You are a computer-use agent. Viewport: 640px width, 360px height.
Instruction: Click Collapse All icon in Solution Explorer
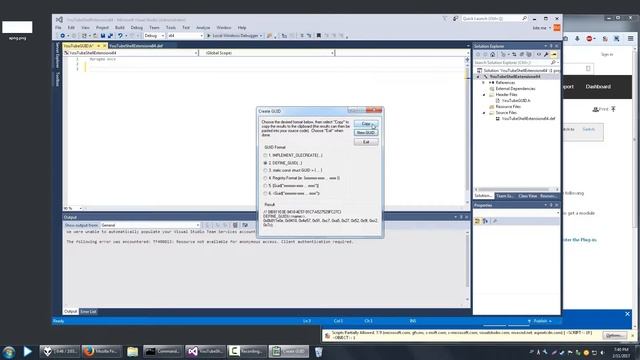521,54
